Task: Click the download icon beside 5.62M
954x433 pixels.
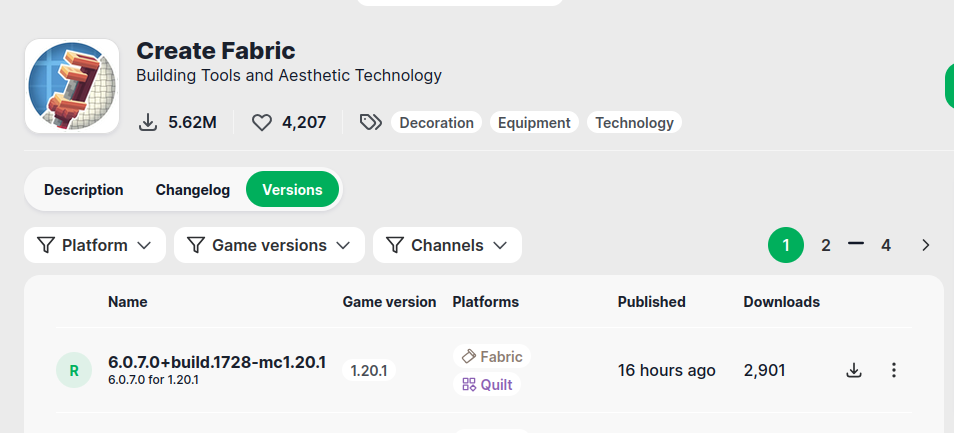Action: tap(148, 123)
